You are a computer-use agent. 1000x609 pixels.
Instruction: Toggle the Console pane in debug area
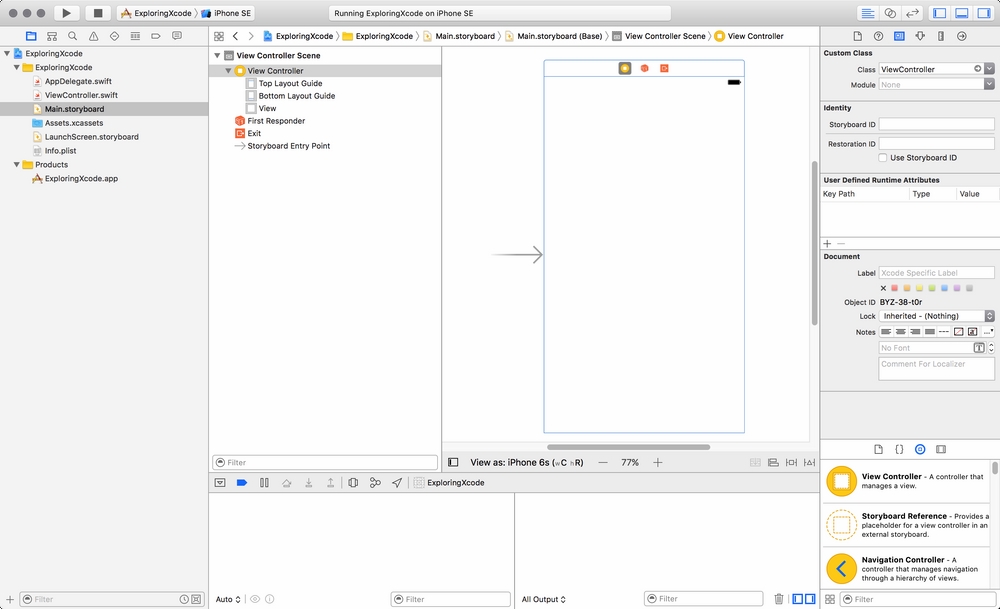click(810, 599)
